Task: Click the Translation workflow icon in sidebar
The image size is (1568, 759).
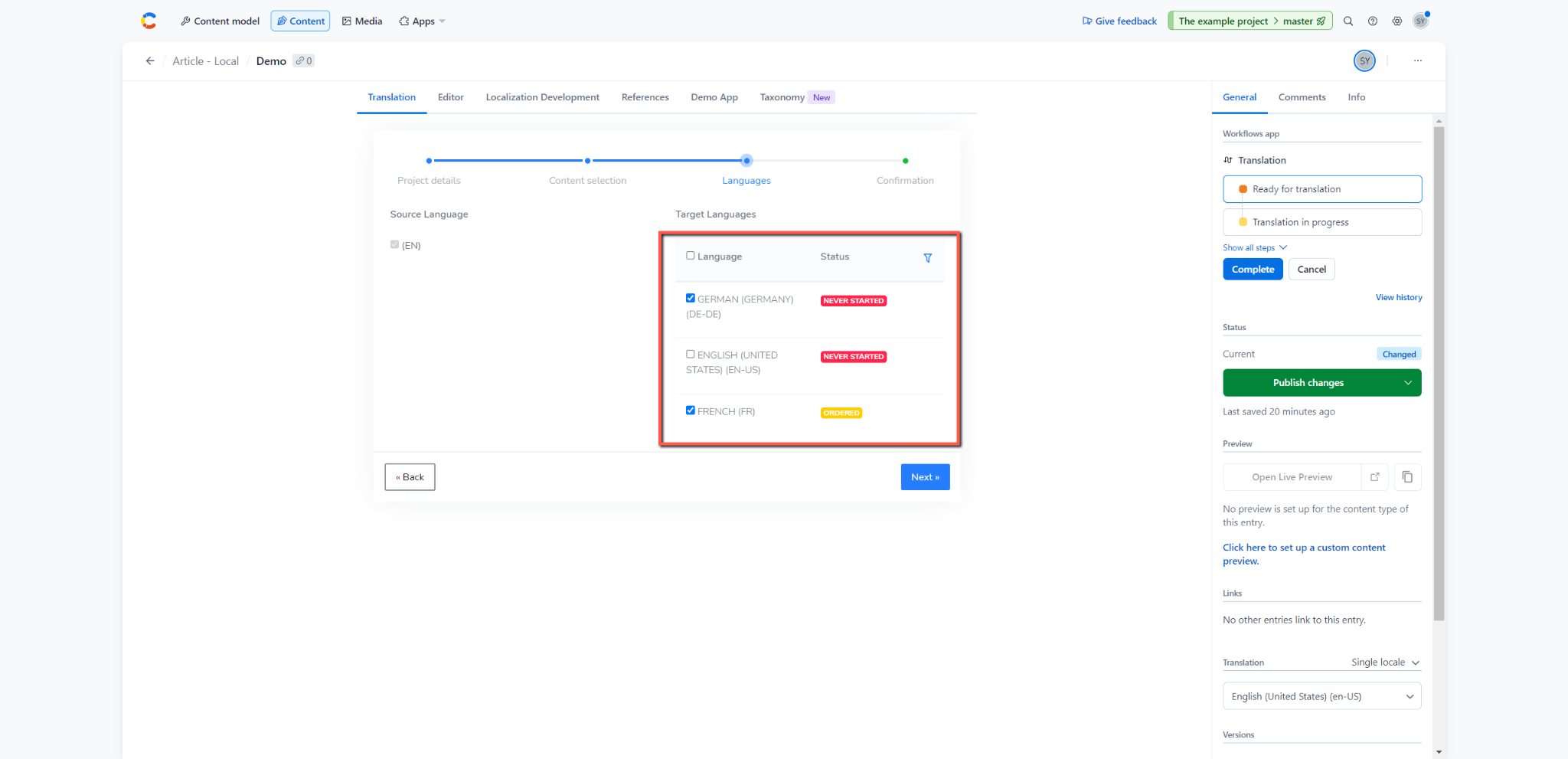Action: point(1228,160)
